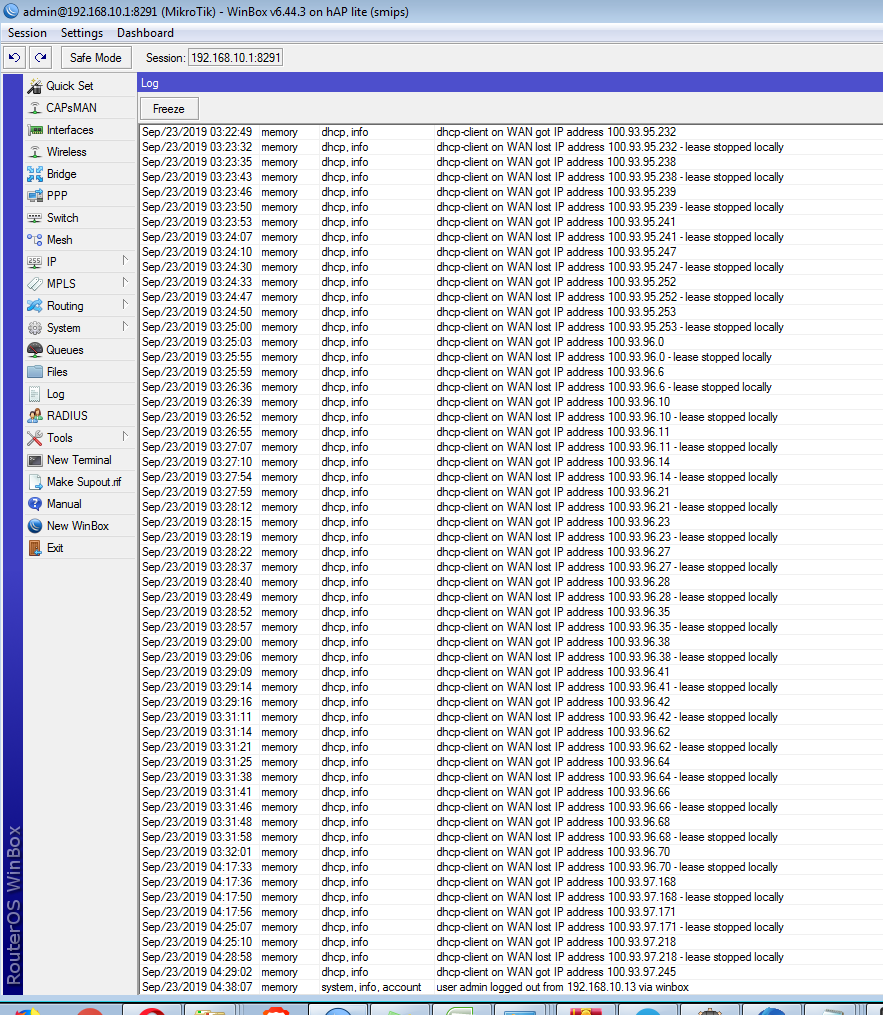
Task: Open the Queues icon
Action: [x=35, y=350]
